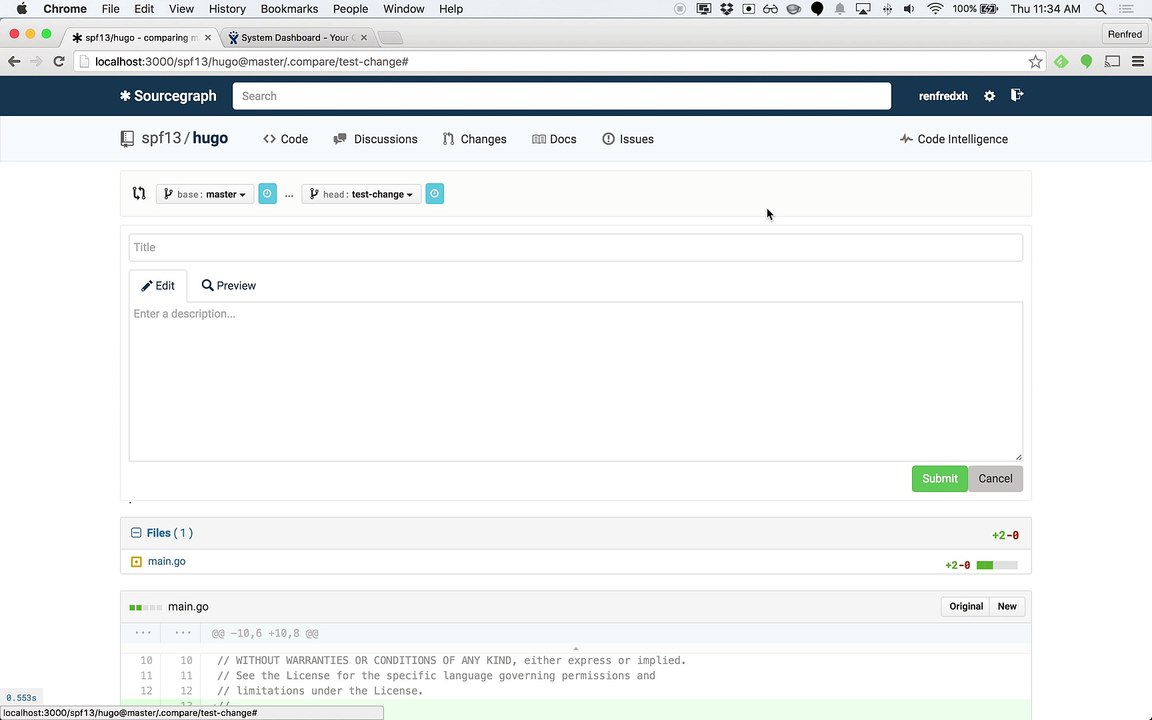
Task: Open the Chrome Bookmarks menu
Action: tap(289, 9)
